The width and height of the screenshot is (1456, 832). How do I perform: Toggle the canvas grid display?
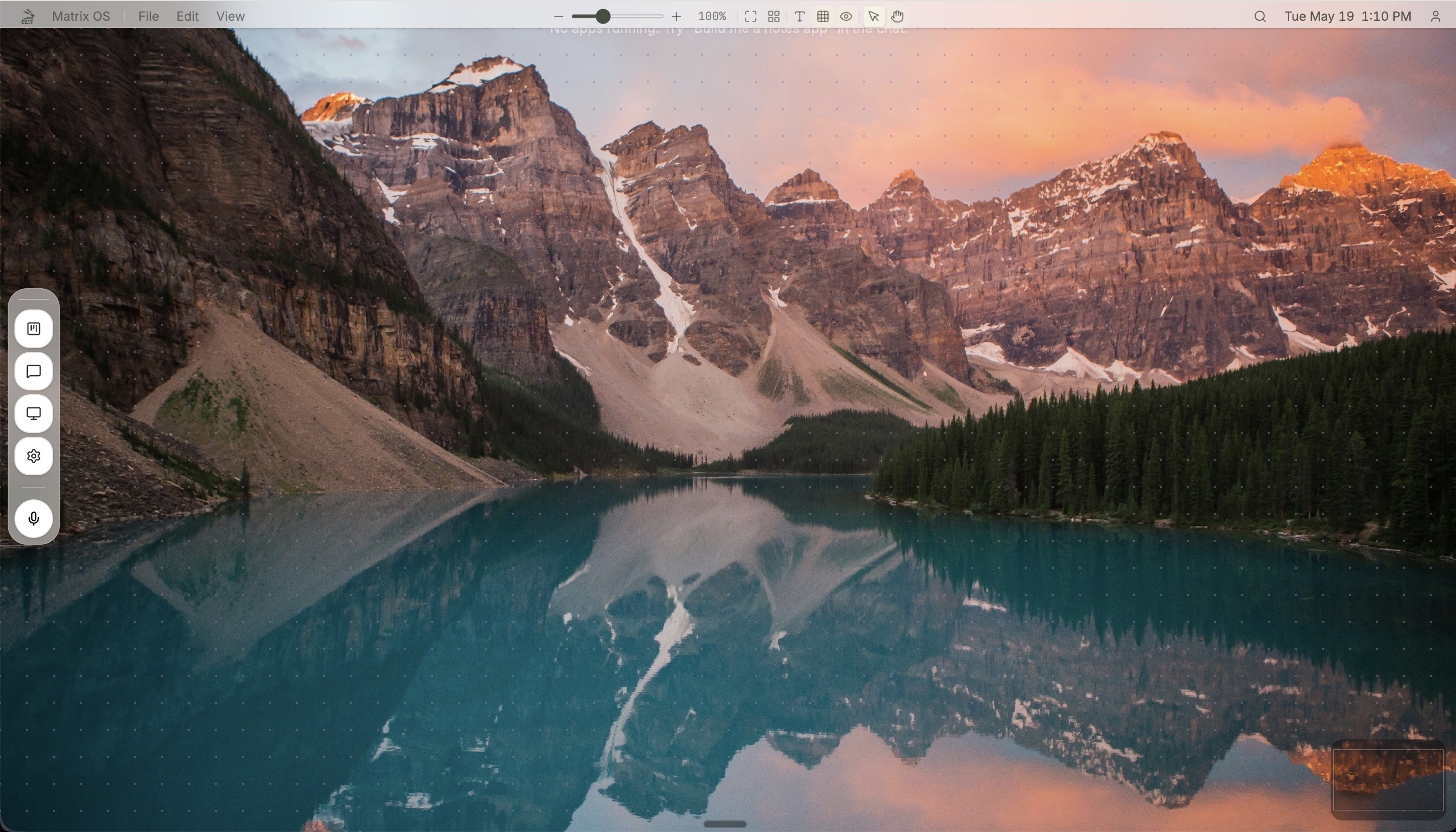pos(823,16)
